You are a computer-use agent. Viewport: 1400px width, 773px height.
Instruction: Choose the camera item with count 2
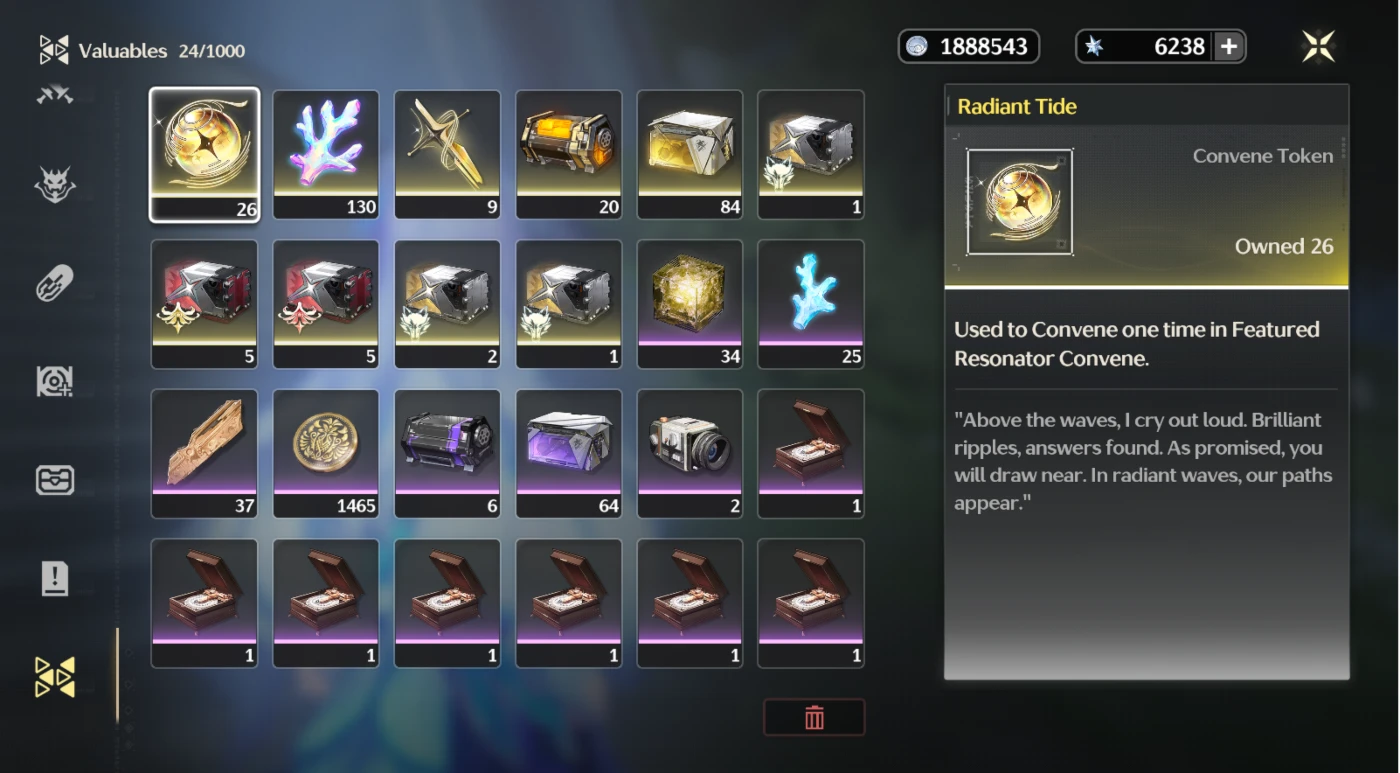[x=690, y=453]
